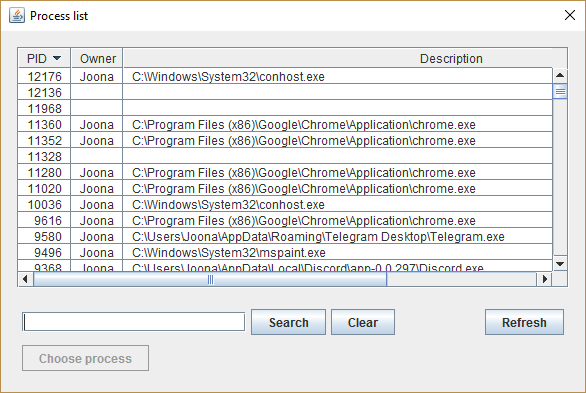Click the Java icon in title bar

[17, 16]
